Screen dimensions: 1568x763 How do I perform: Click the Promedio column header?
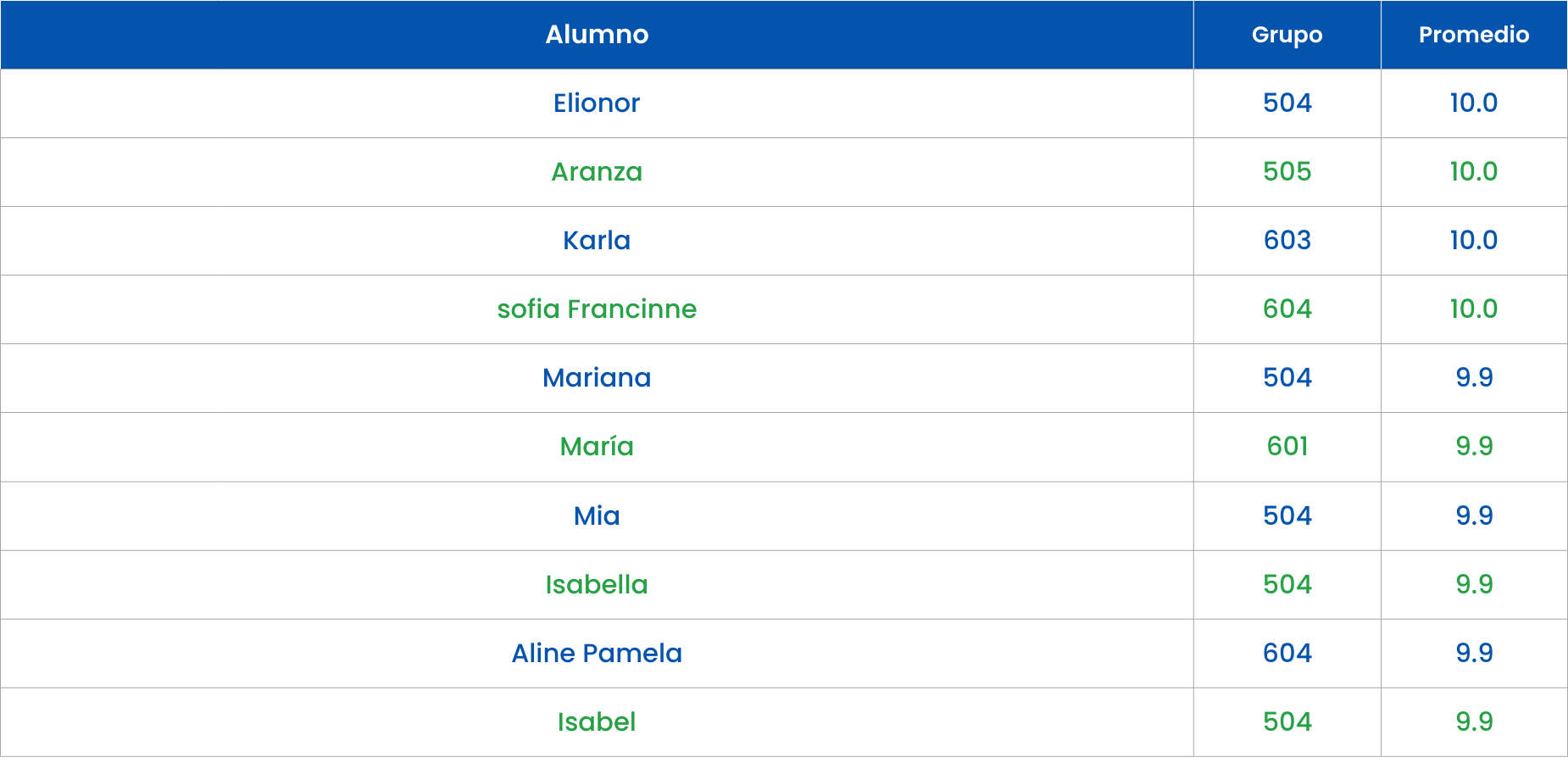(x=1474, y=35)
